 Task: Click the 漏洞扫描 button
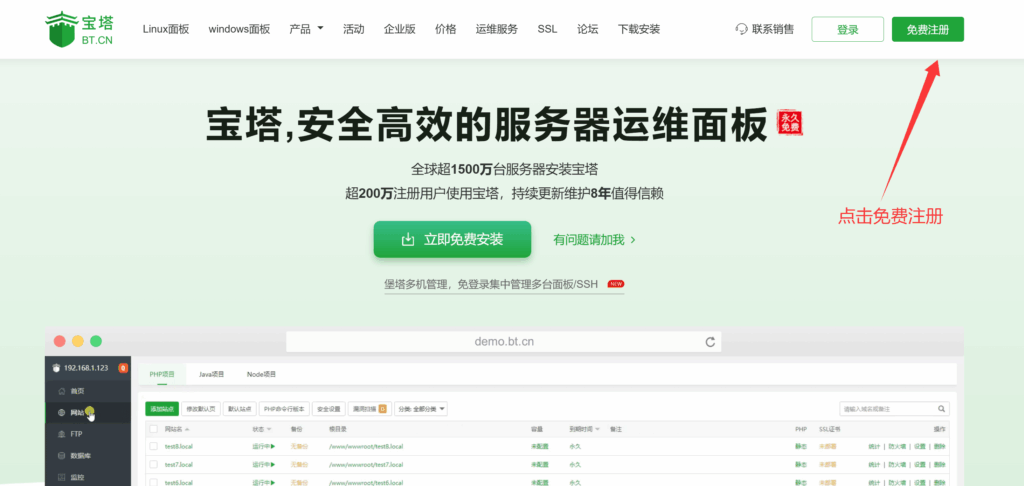(x=370, y=409)
